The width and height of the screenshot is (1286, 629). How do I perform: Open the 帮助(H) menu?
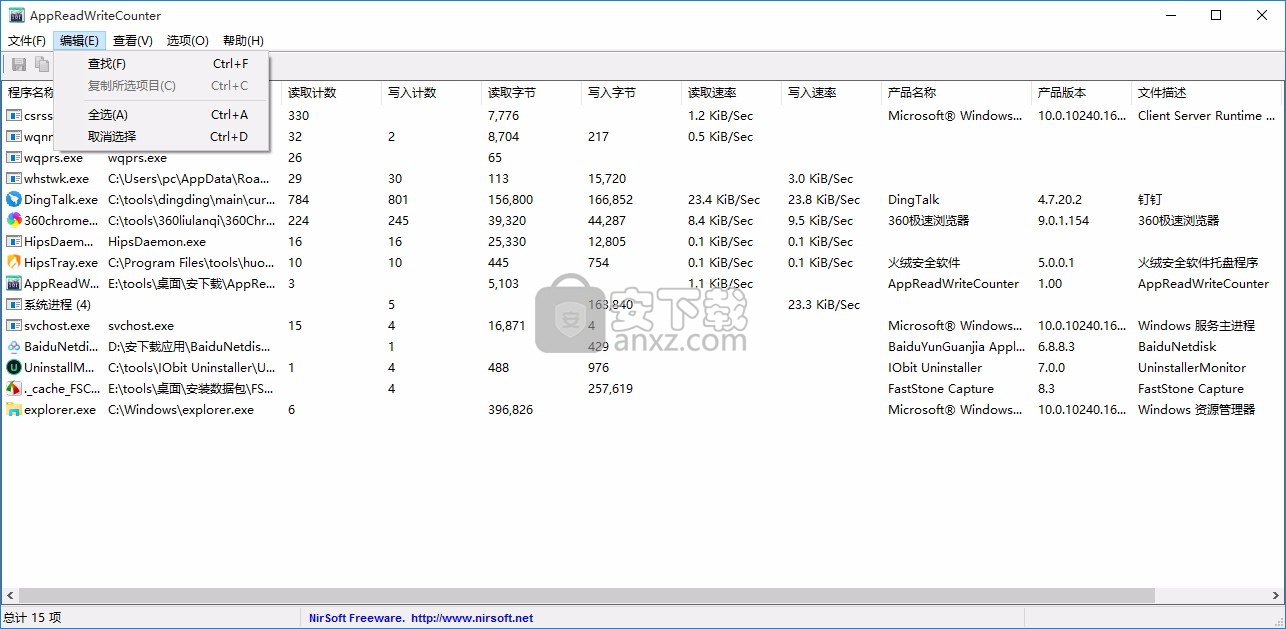[243, 41]
